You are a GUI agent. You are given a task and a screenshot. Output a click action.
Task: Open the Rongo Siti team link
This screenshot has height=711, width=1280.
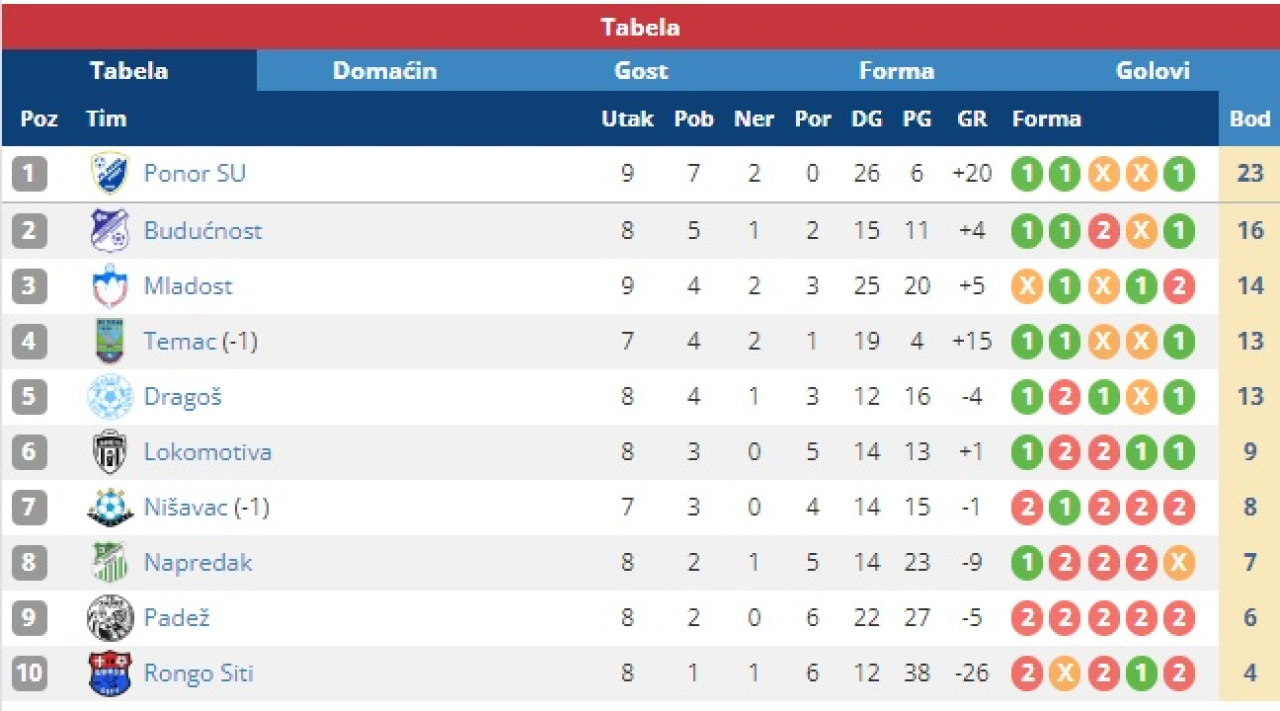point(198,673)
